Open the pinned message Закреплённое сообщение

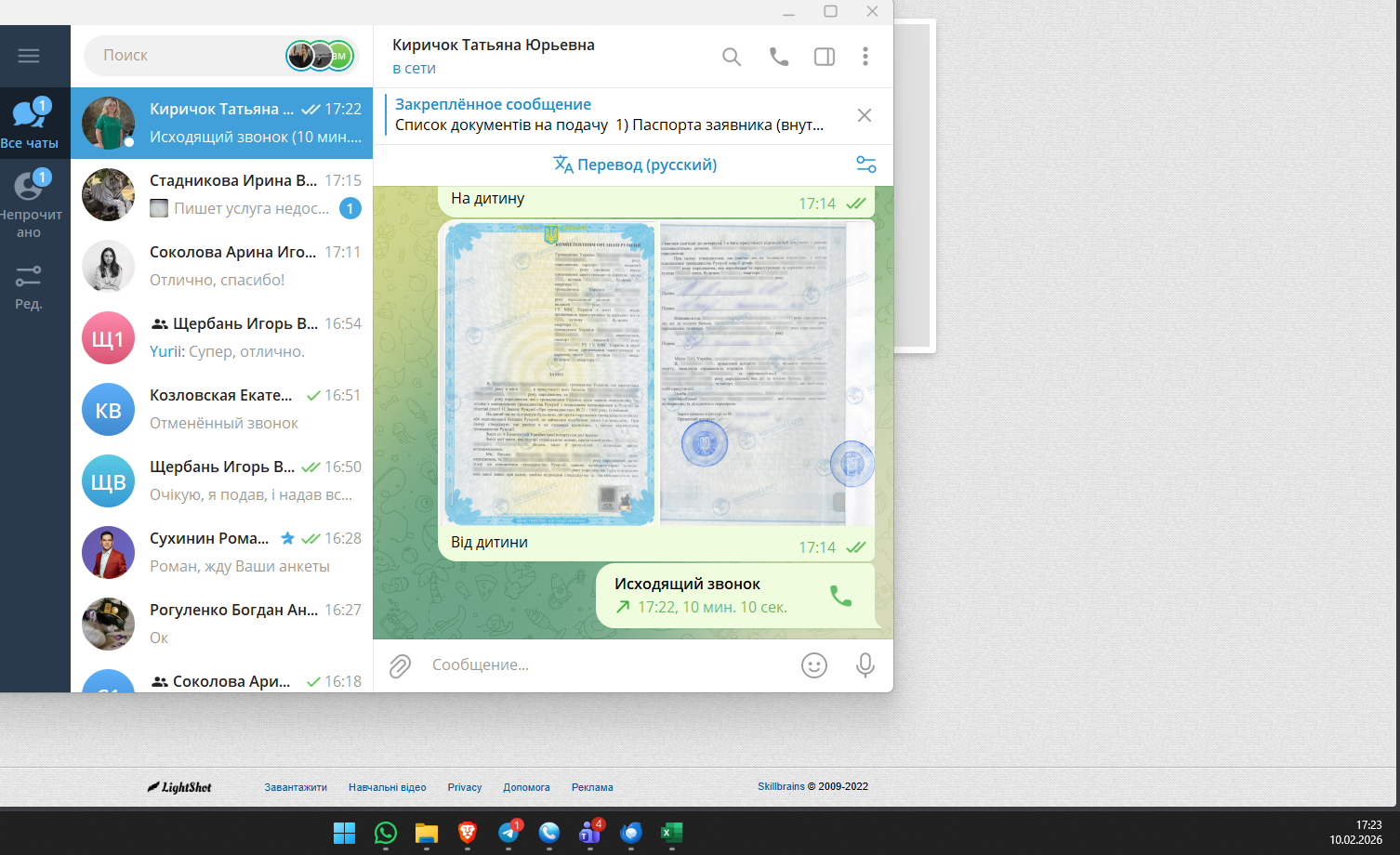pos(609,115)
